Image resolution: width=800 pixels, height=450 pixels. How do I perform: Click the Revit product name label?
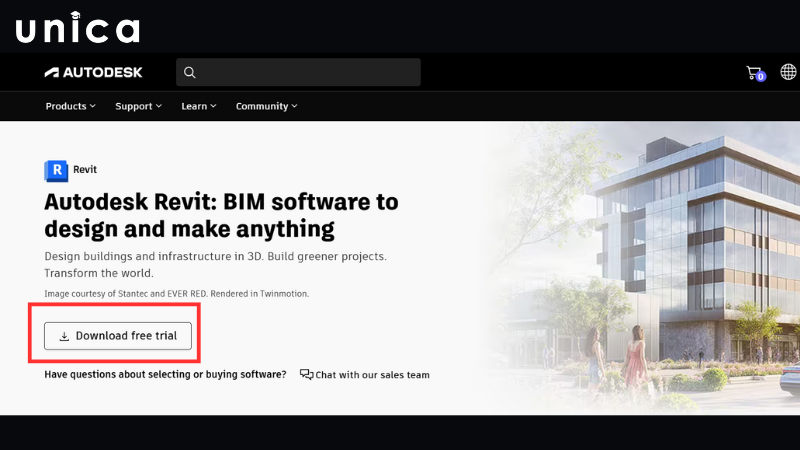[x=85, y=169]
